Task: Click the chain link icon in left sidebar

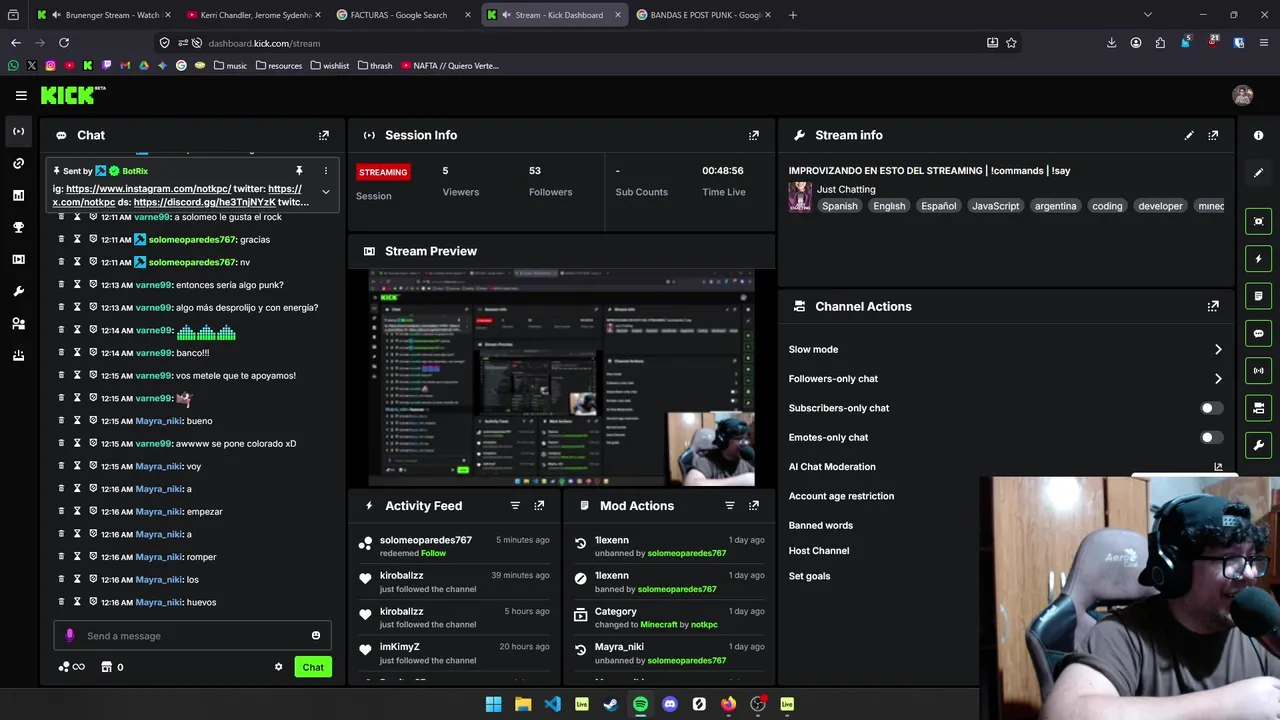Action: pyautogui.click(x=18, y=163)
